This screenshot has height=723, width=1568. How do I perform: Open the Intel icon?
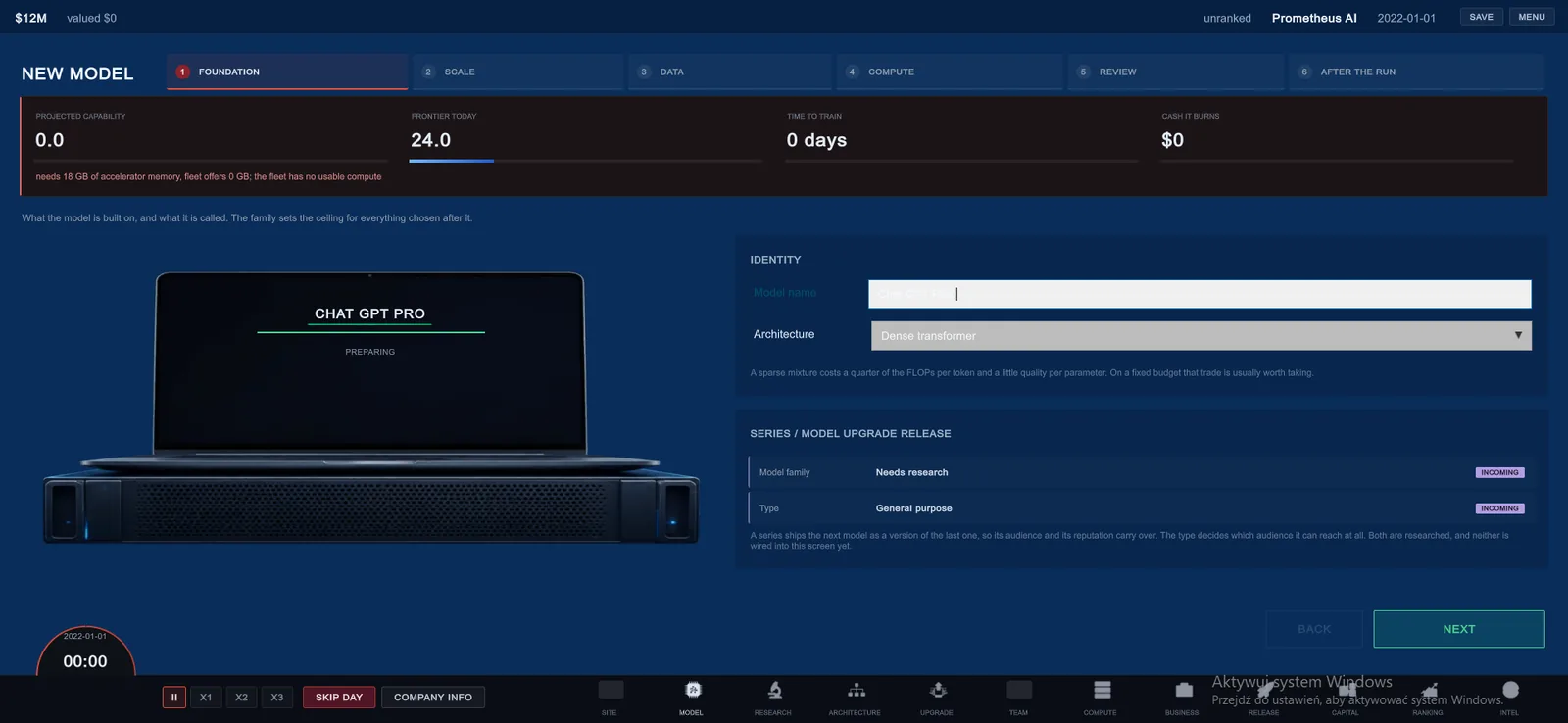[x=1510, y=690]
